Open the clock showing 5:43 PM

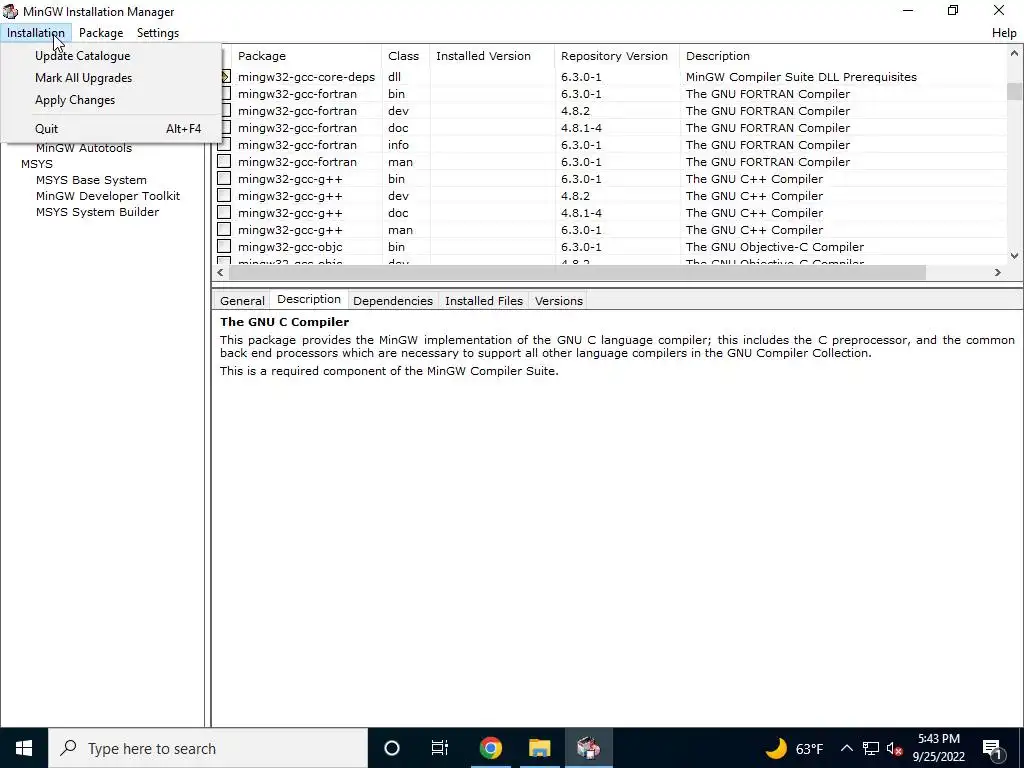(938, 748)
